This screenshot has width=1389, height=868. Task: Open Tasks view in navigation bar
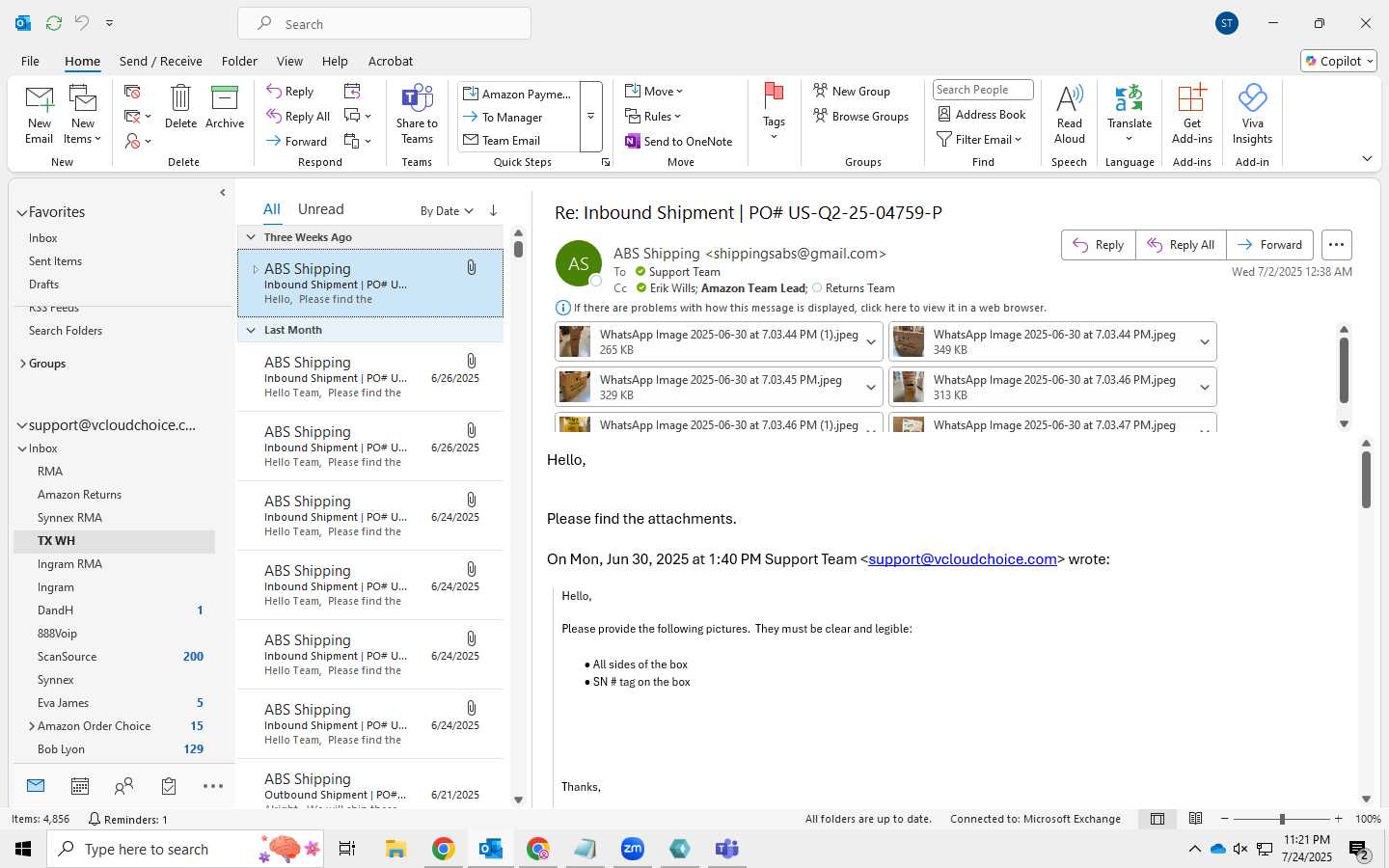[x=169, y=786]
